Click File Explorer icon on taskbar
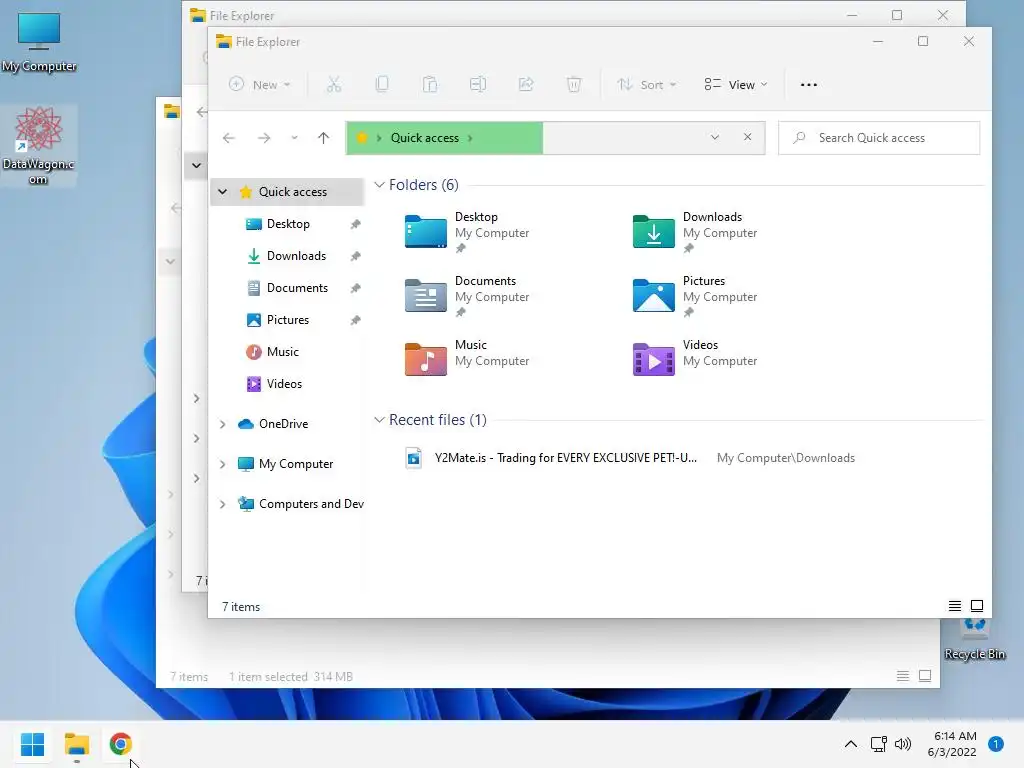The image size is (1024, 768). click(76, 744)
